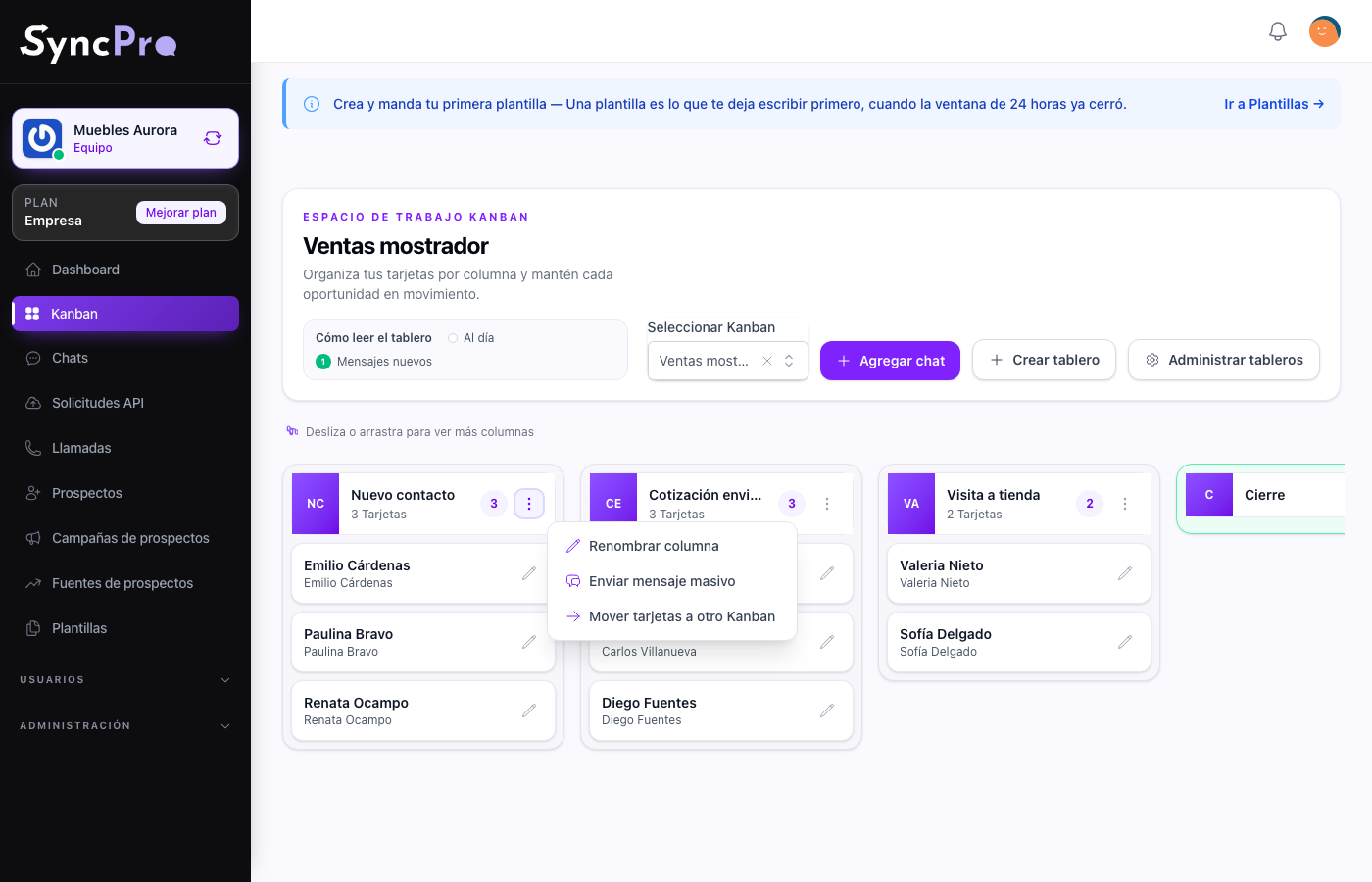Follow the Ir a Plantillas link
This screenshot has height=882, width=1372.
[1274, 104]
